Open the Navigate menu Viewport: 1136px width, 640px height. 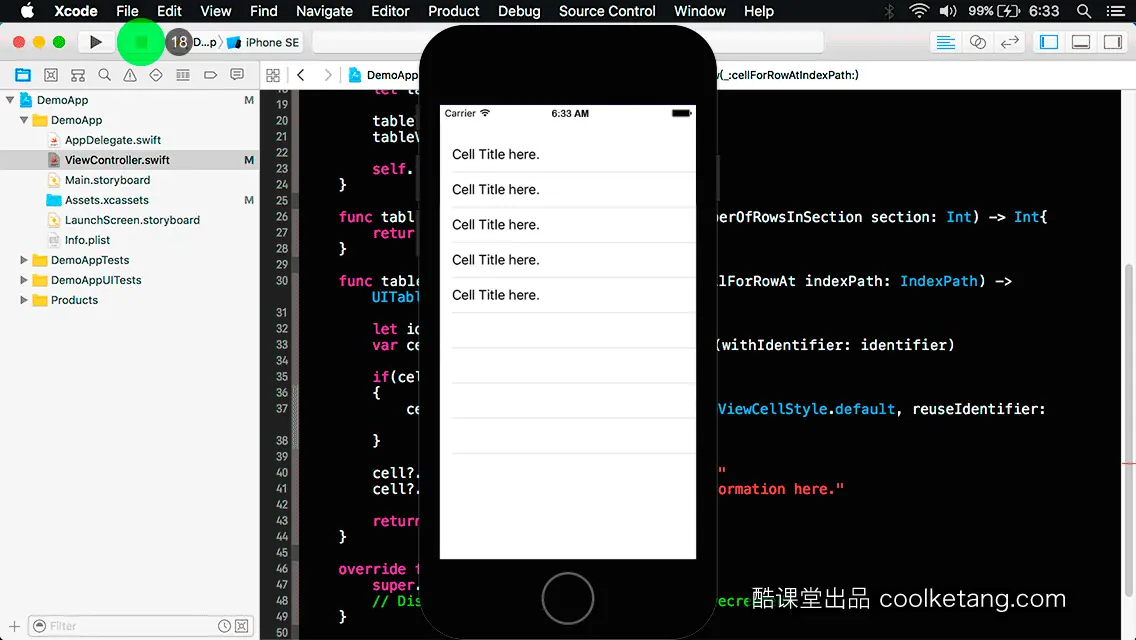click(324, 11)
